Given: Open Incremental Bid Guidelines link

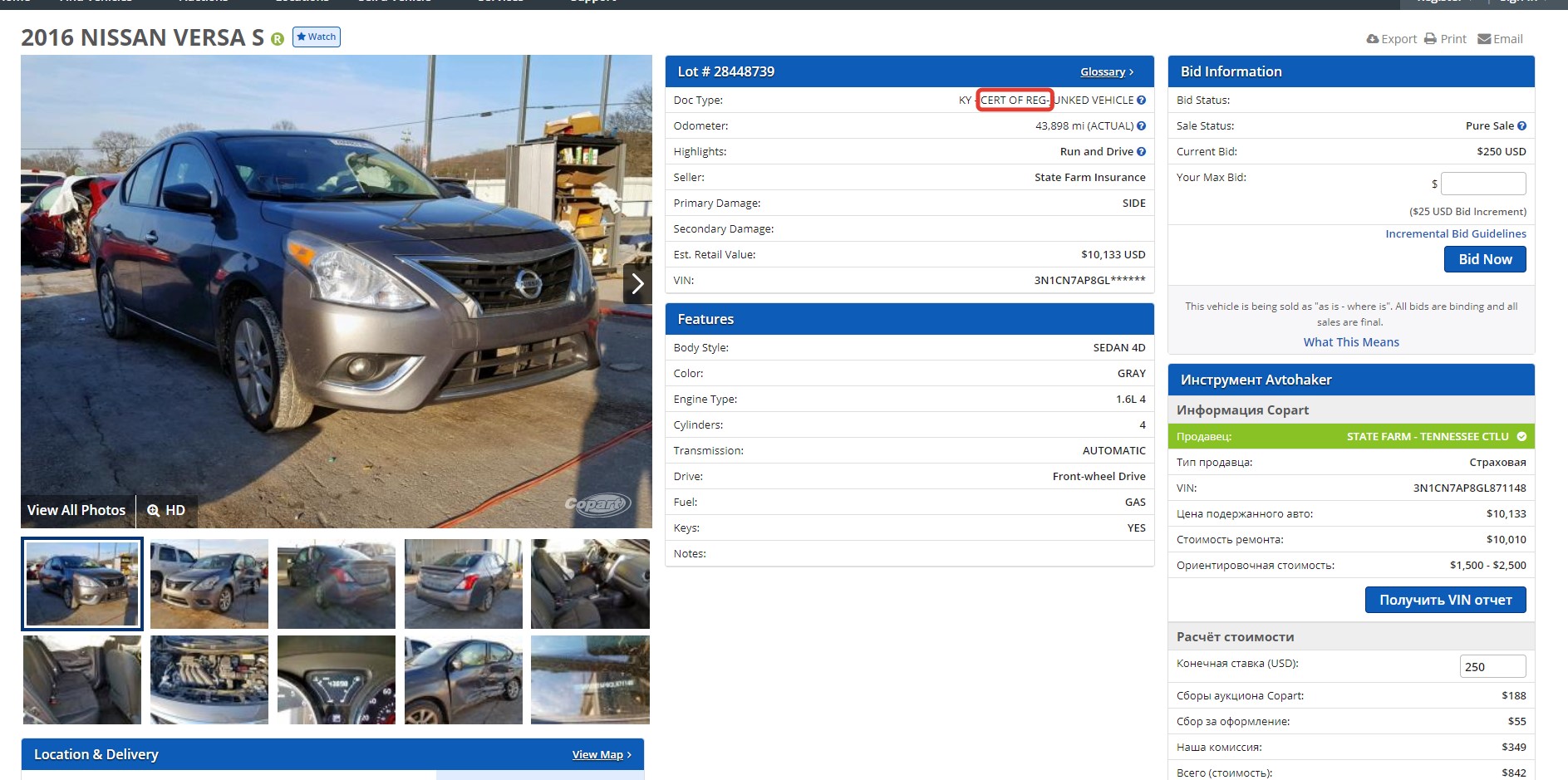Looking at the screenshot, I should pos(1456,233).
